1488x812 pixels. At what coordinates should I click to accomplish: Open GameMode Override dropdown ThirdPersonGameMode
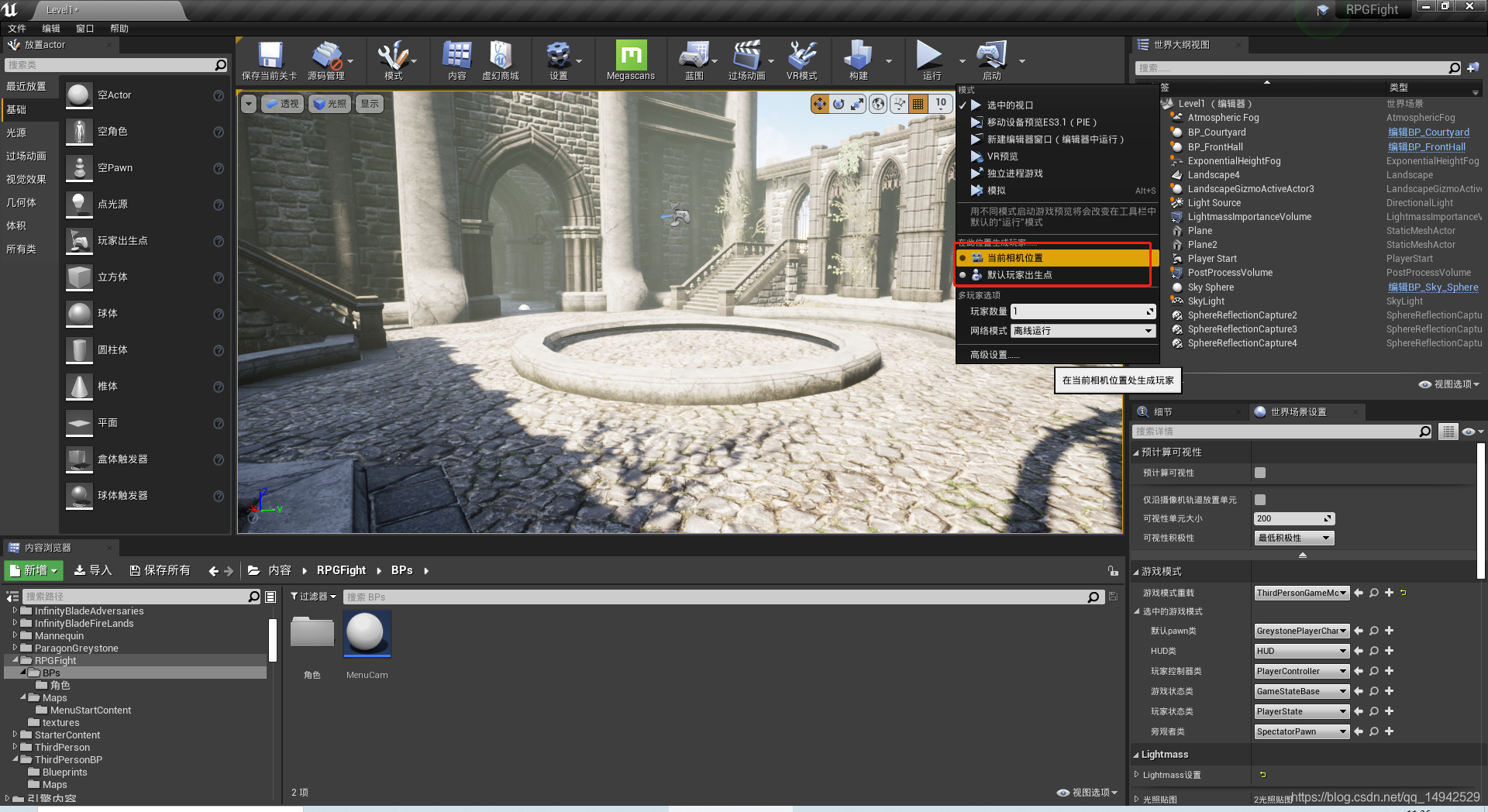point(1302,593)
